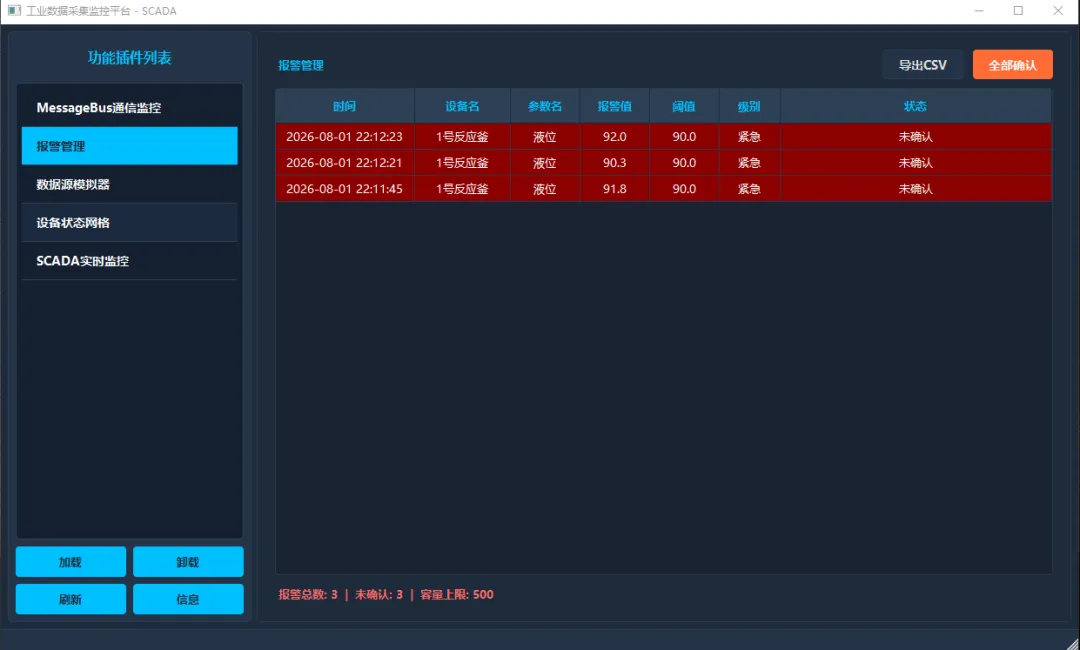
Task: Click alarm value 92.0 cell
Action: coord(614,136)
